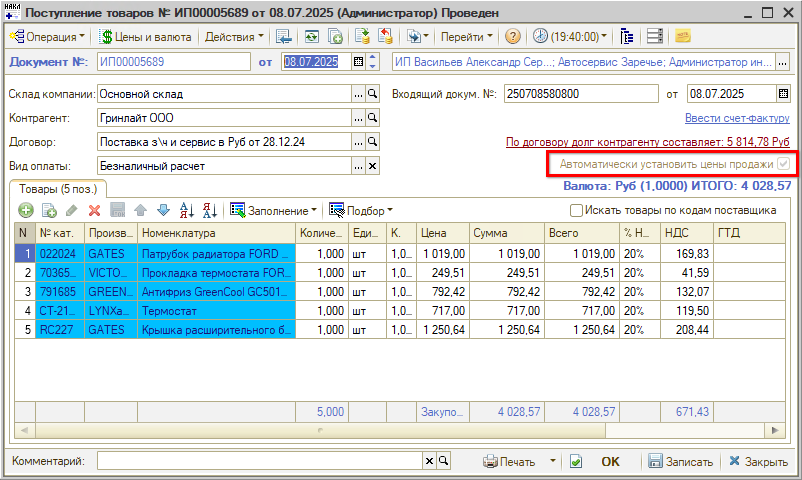Enable Искать товары по кодам поставщика
The height and width of the screenshot is (480, 802).
(x=576, y=210)
